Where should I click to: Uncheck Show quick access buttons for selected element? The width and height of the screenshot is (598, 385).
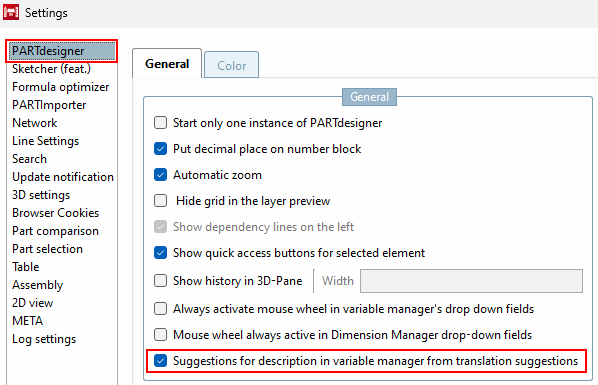point(161,253)
